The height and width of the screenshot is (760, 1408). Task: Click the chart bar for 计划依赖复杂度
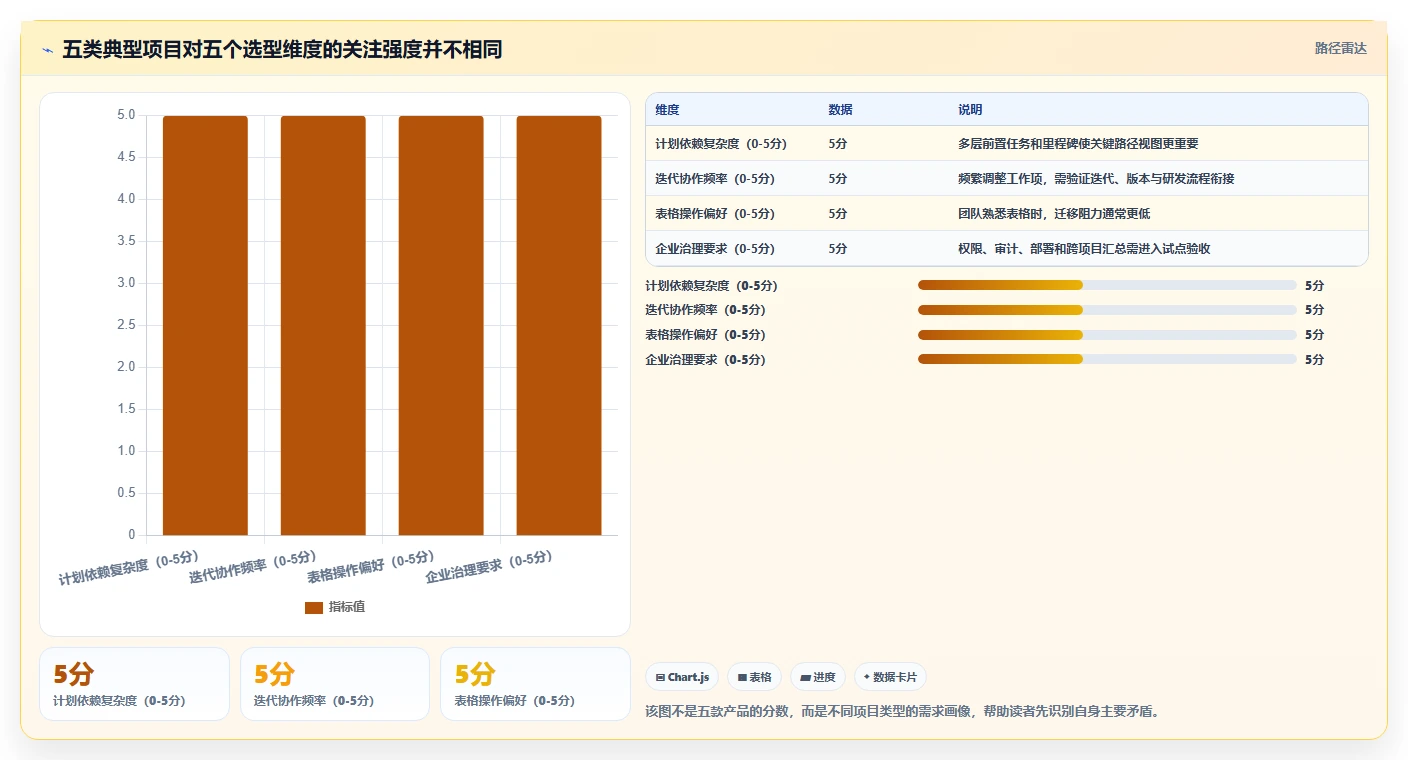[x=205, y=325]
